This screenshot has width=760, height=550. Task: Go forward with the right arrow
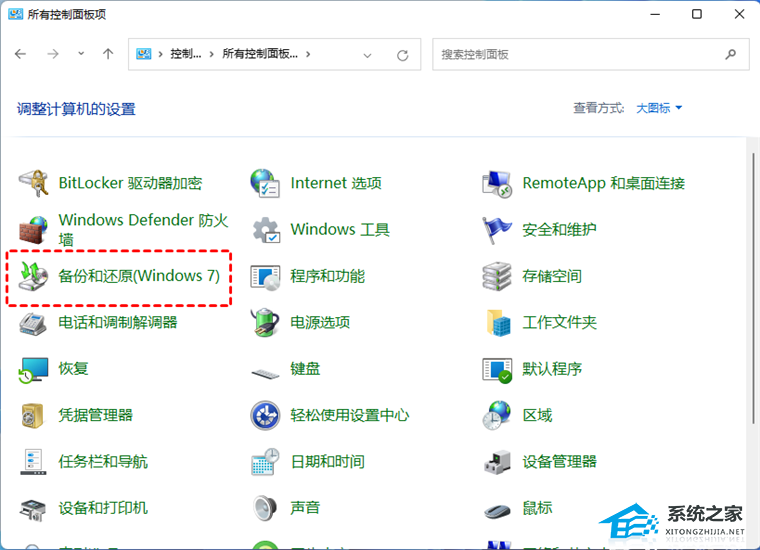point(52,54)
